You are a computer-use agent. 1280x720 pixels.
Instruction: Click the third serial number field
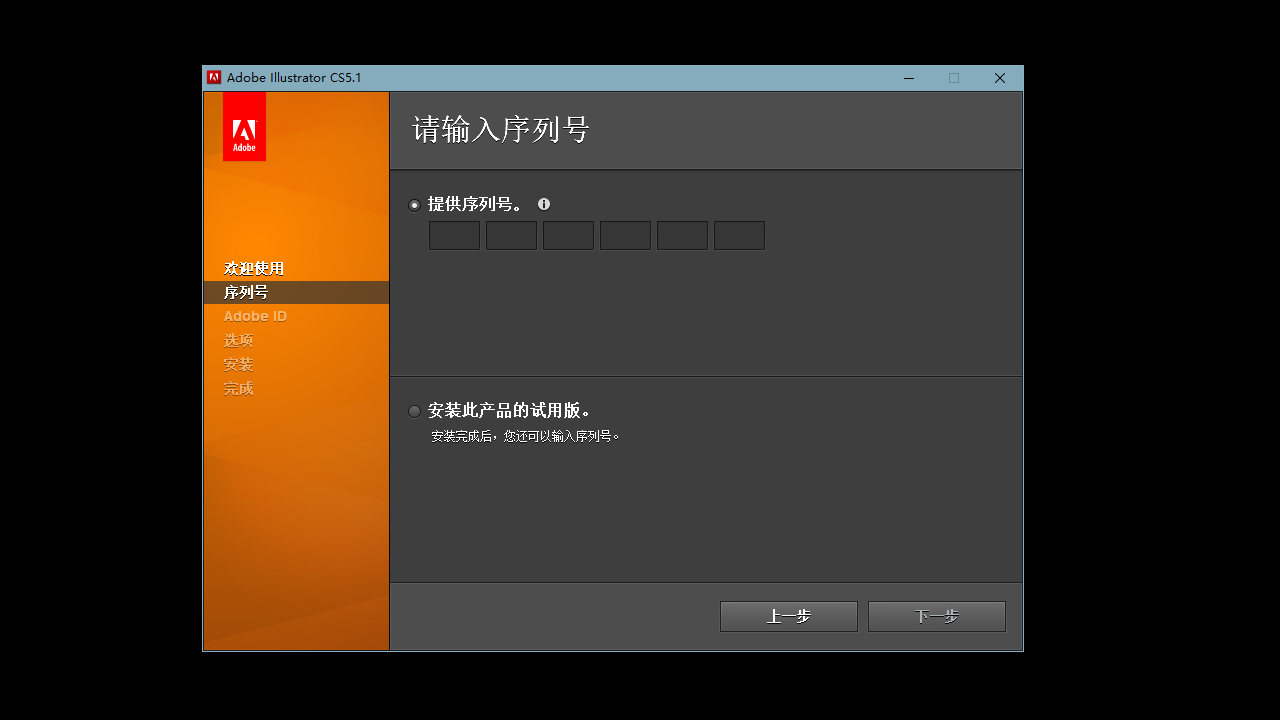[x=567, y=234]
